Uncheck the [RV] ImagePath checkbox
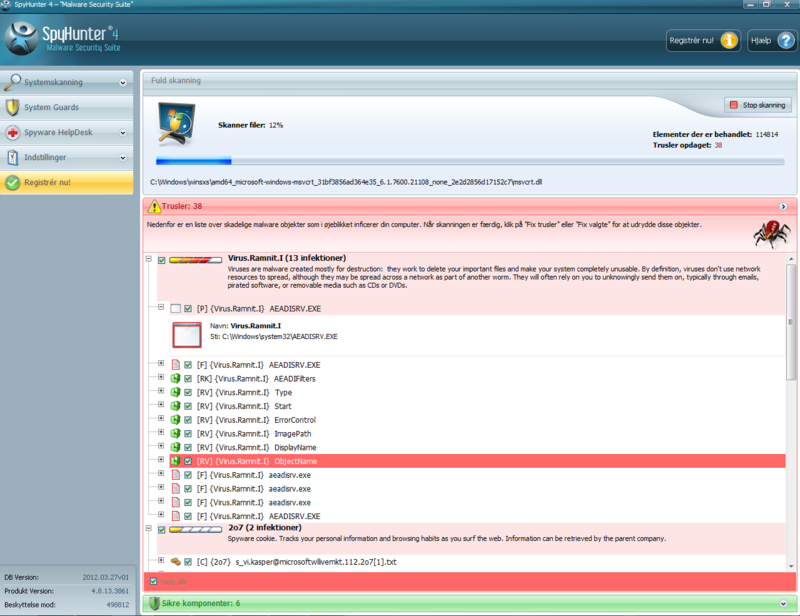800x616 pixels. (188, 434)
